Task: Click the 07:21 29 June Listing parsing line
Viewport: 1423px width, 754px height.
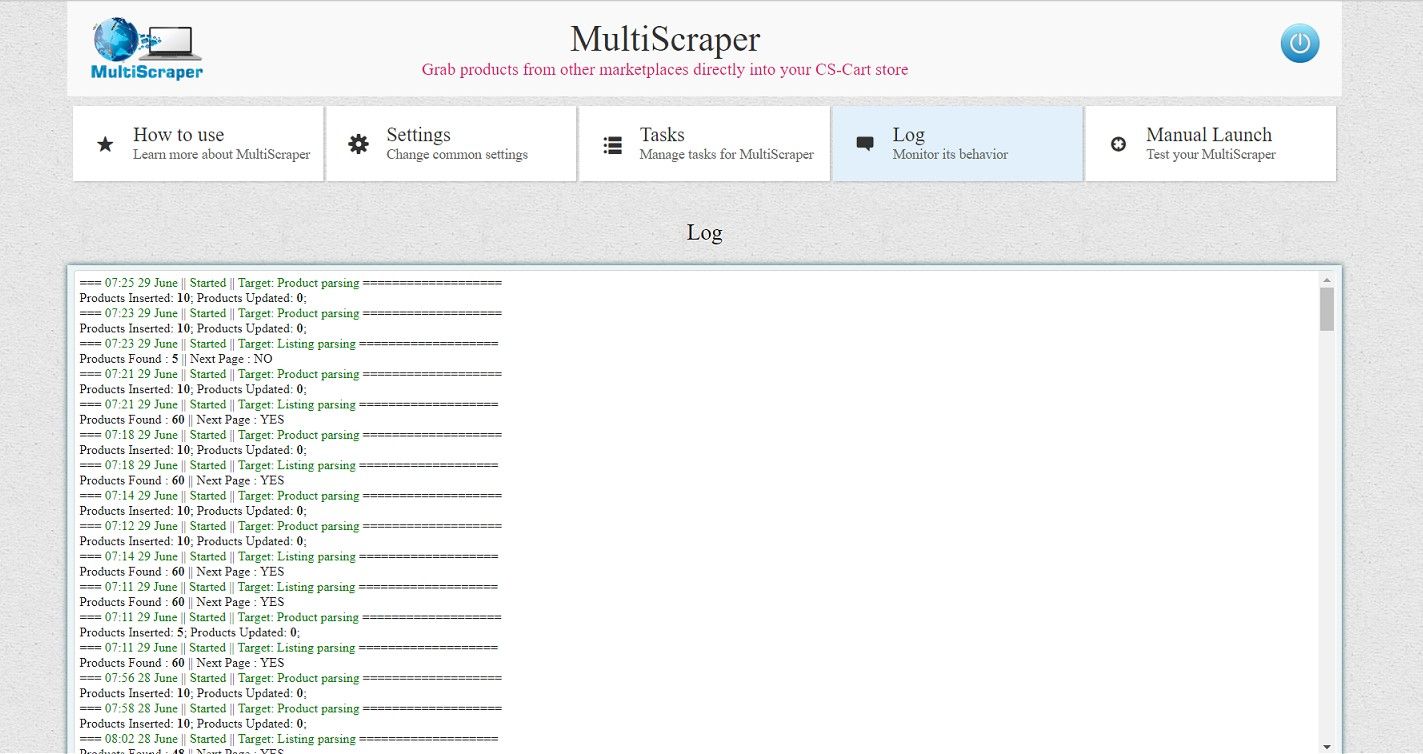Action: (289, 405)
